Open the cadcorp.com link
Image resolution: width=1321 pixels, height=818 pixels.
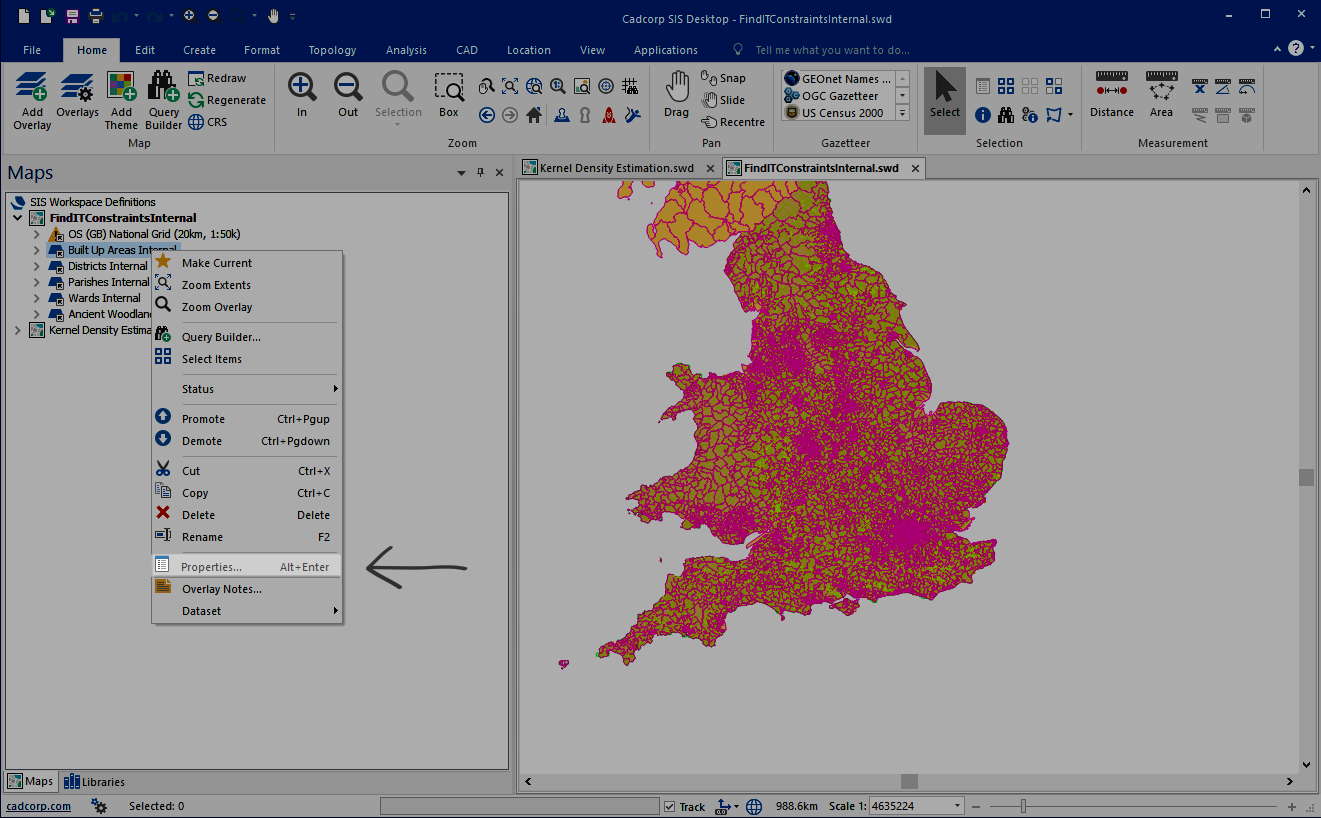[x=38, y=806]
